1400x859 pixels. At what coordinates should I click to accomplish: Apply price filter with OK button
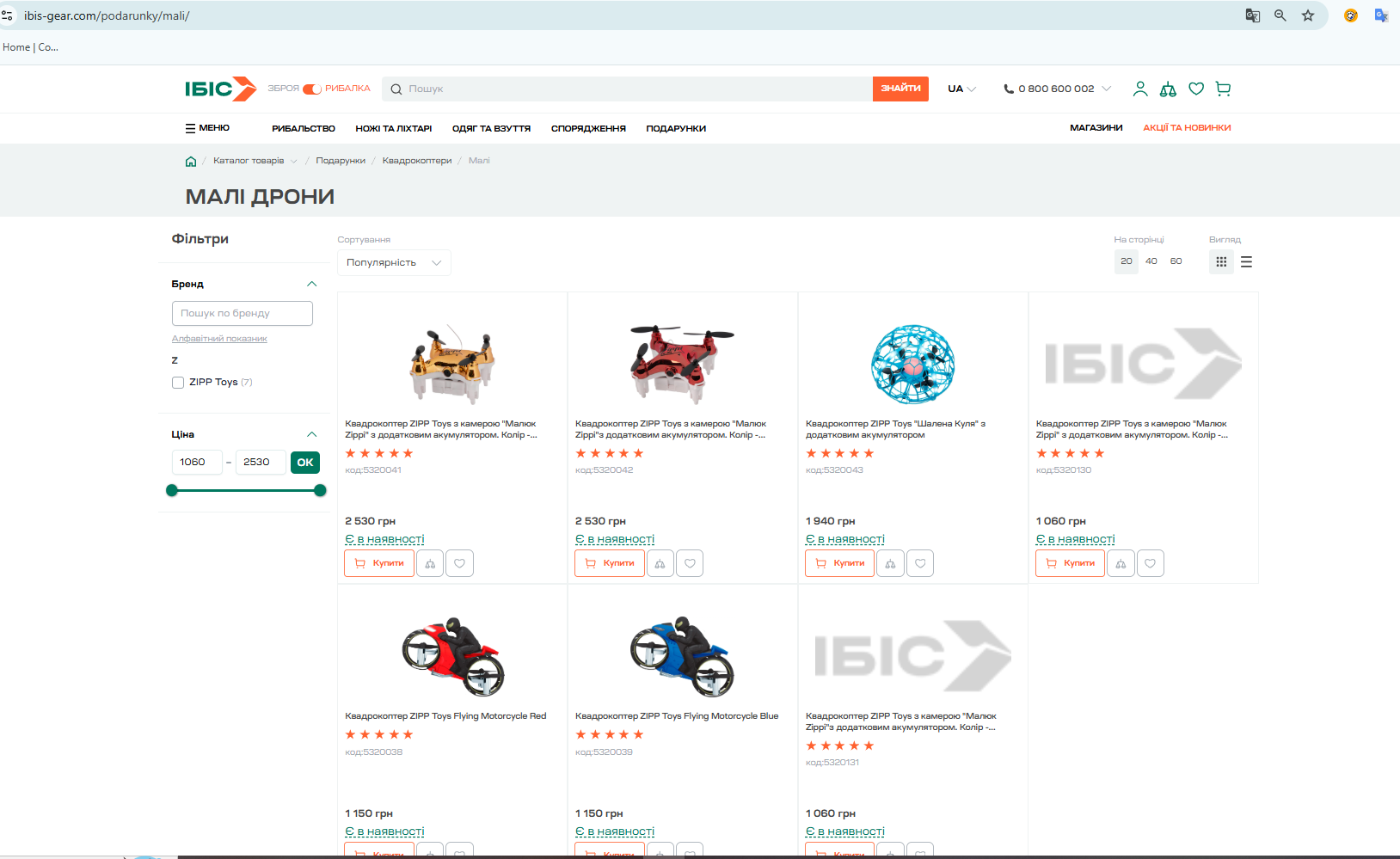click(305, 463)
